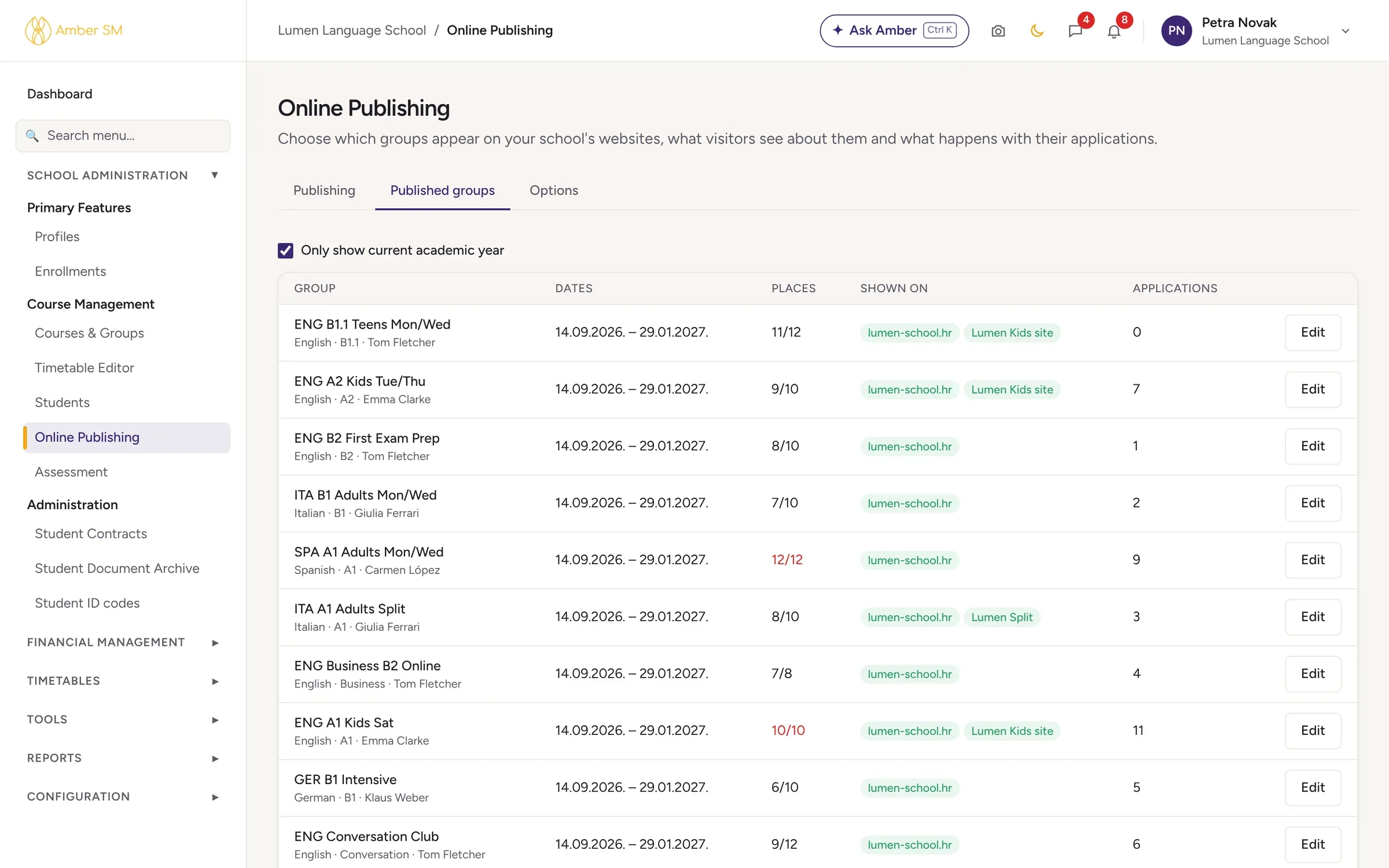Click the search magnifier icon in menu
The height and width of the screenshot is (868, 1389).
point(32,136)
